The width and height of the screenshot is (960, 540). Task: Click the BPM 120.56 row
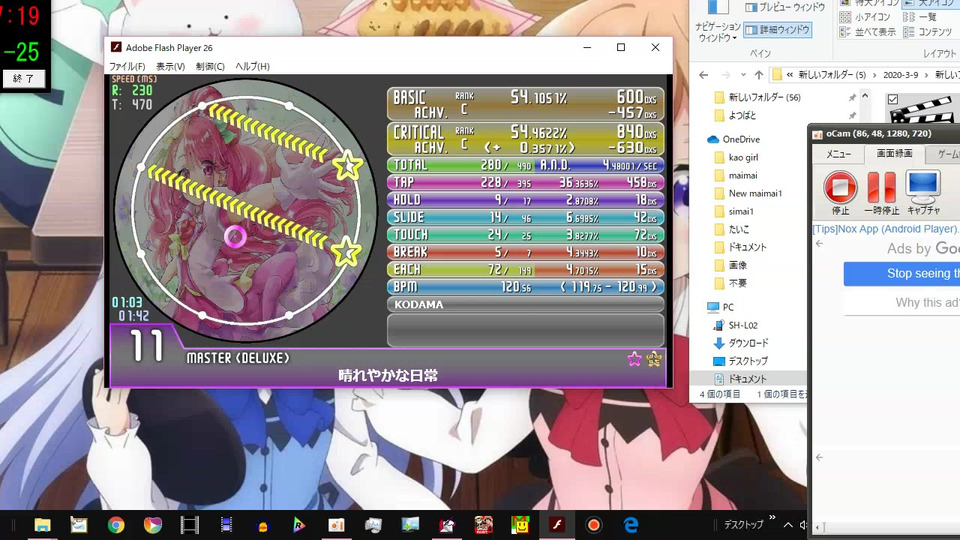coord(525,287)
